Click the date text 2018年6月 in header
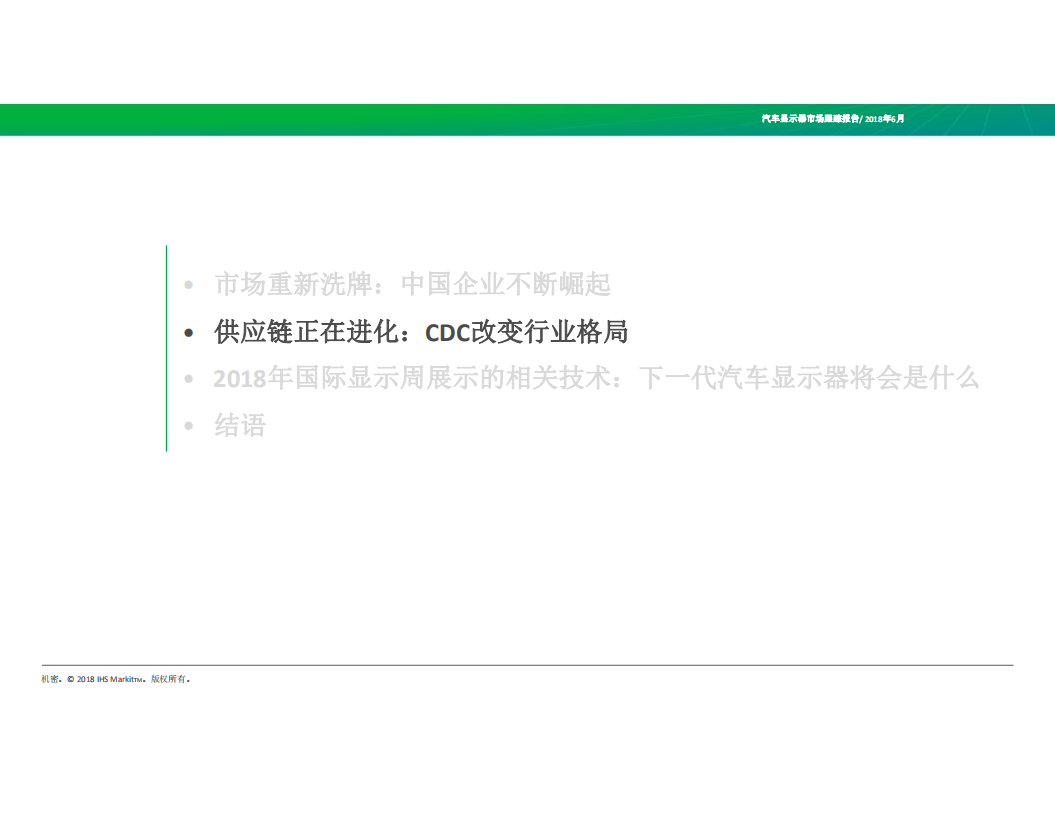This screenshot has width=1055, height=815. tap(884, 118)
